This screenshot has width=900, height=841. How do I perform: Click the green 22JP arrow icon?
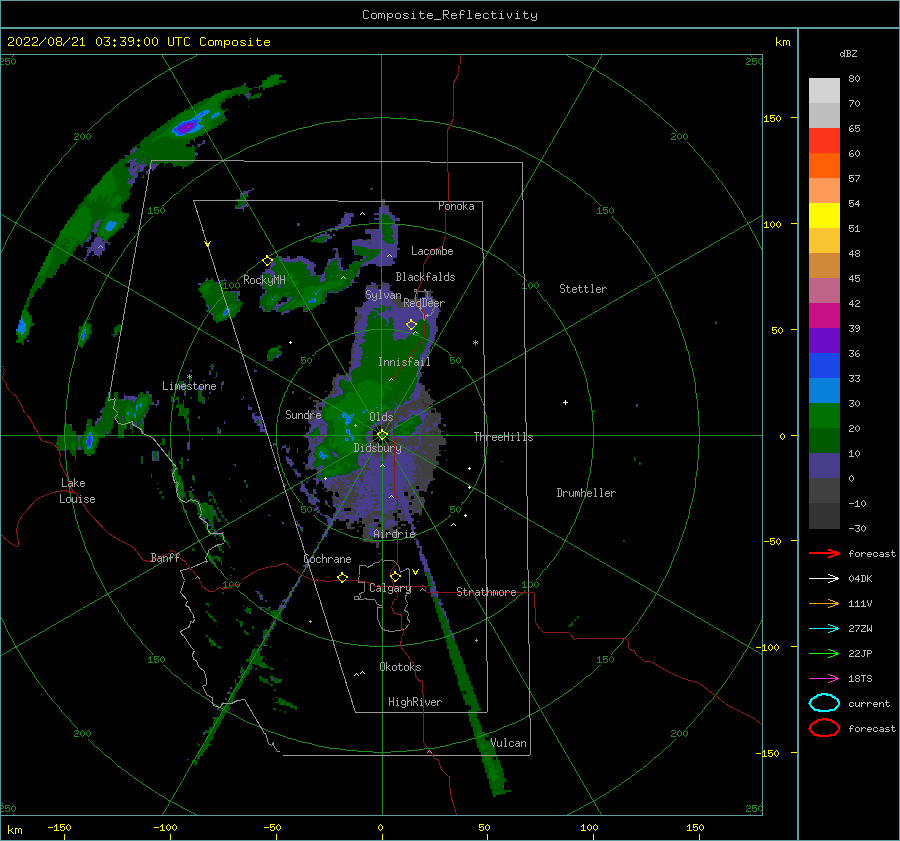[824, 653]
